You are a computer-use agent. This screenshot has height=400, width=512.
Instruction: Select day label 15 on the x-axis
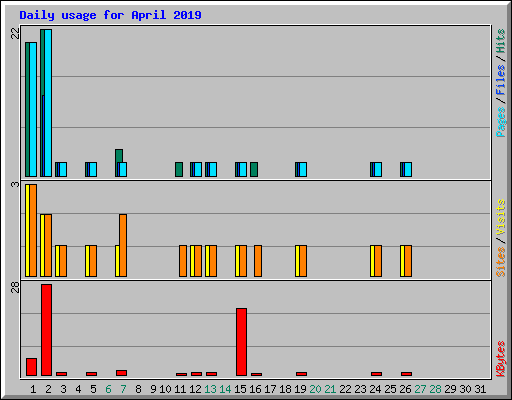click(240, 389)
